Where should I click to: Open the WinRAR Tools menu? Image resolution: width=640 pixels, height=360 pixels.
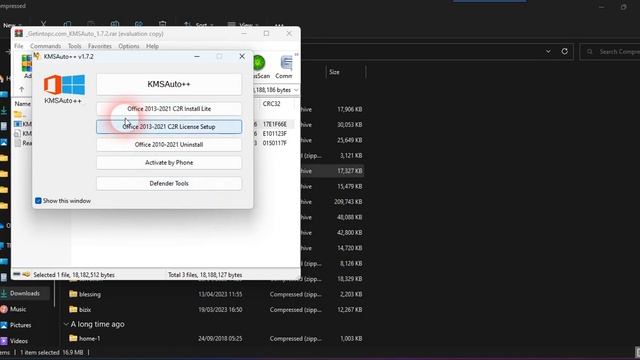coord(75,46)
